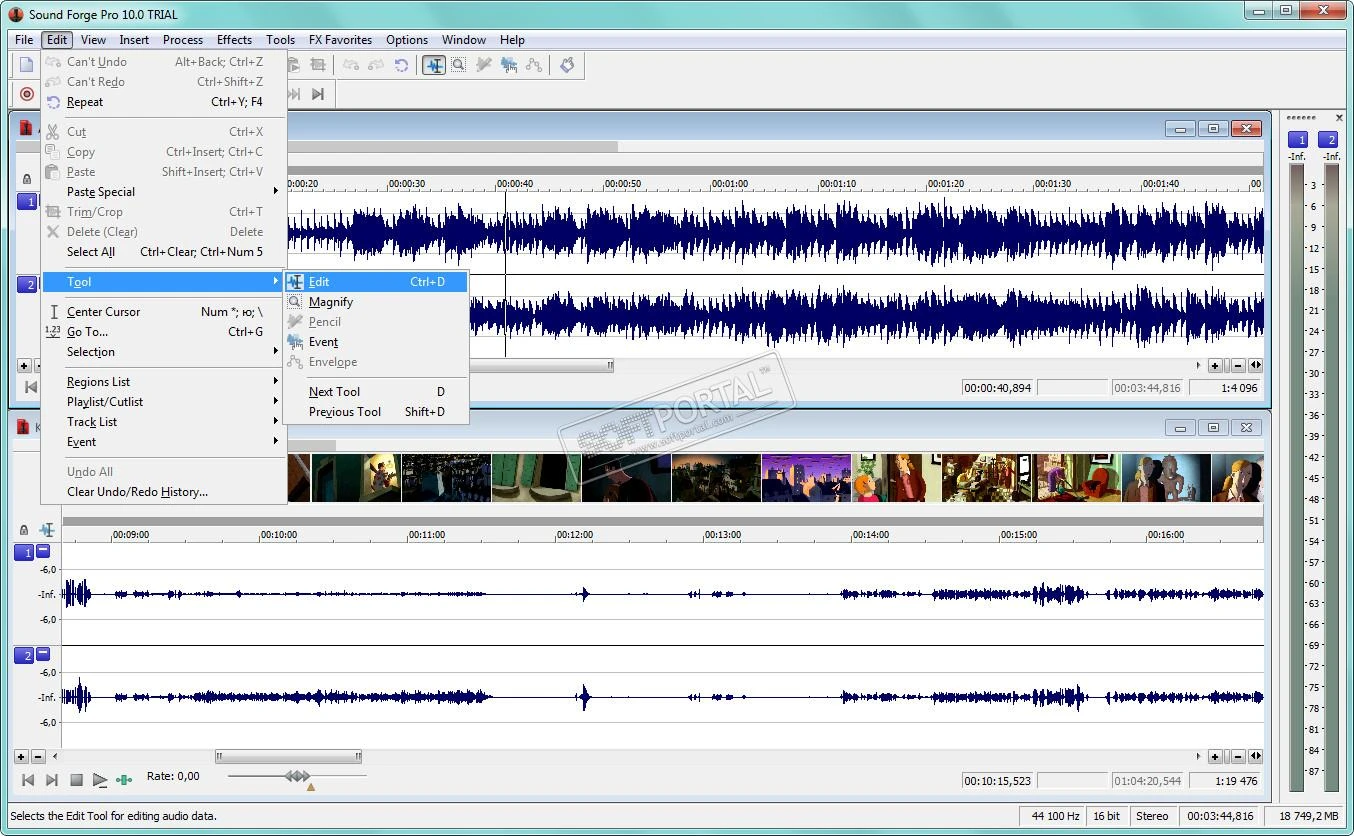Click Go to Start in lower window transport
1354x836 pixels.
pos(28,780)
